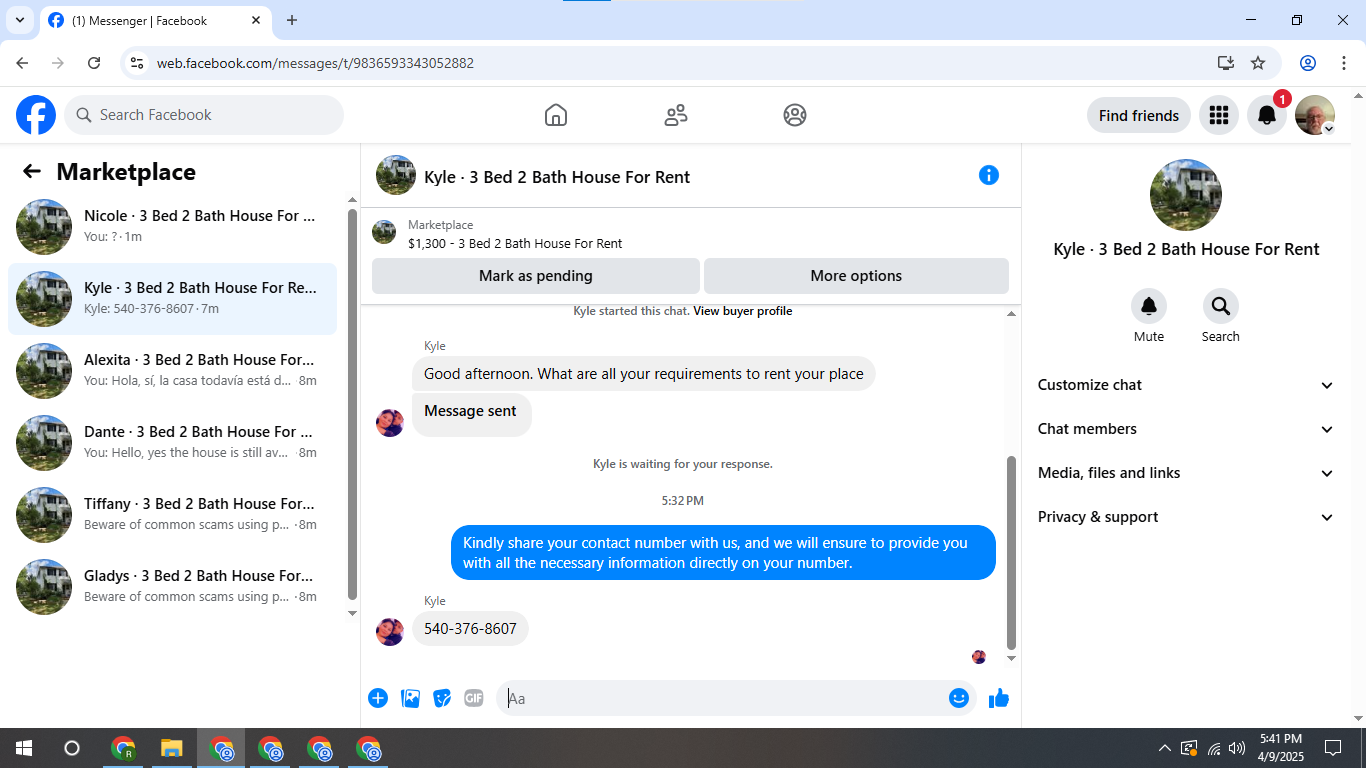
Task: Open Nicole's house rental conversation
Action: coord(172,227)
